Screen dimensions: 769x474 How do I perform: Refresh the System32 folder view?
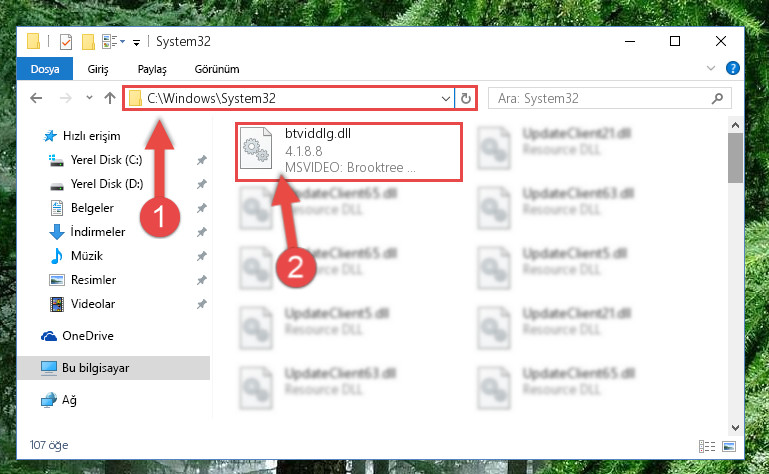(465, 99)
